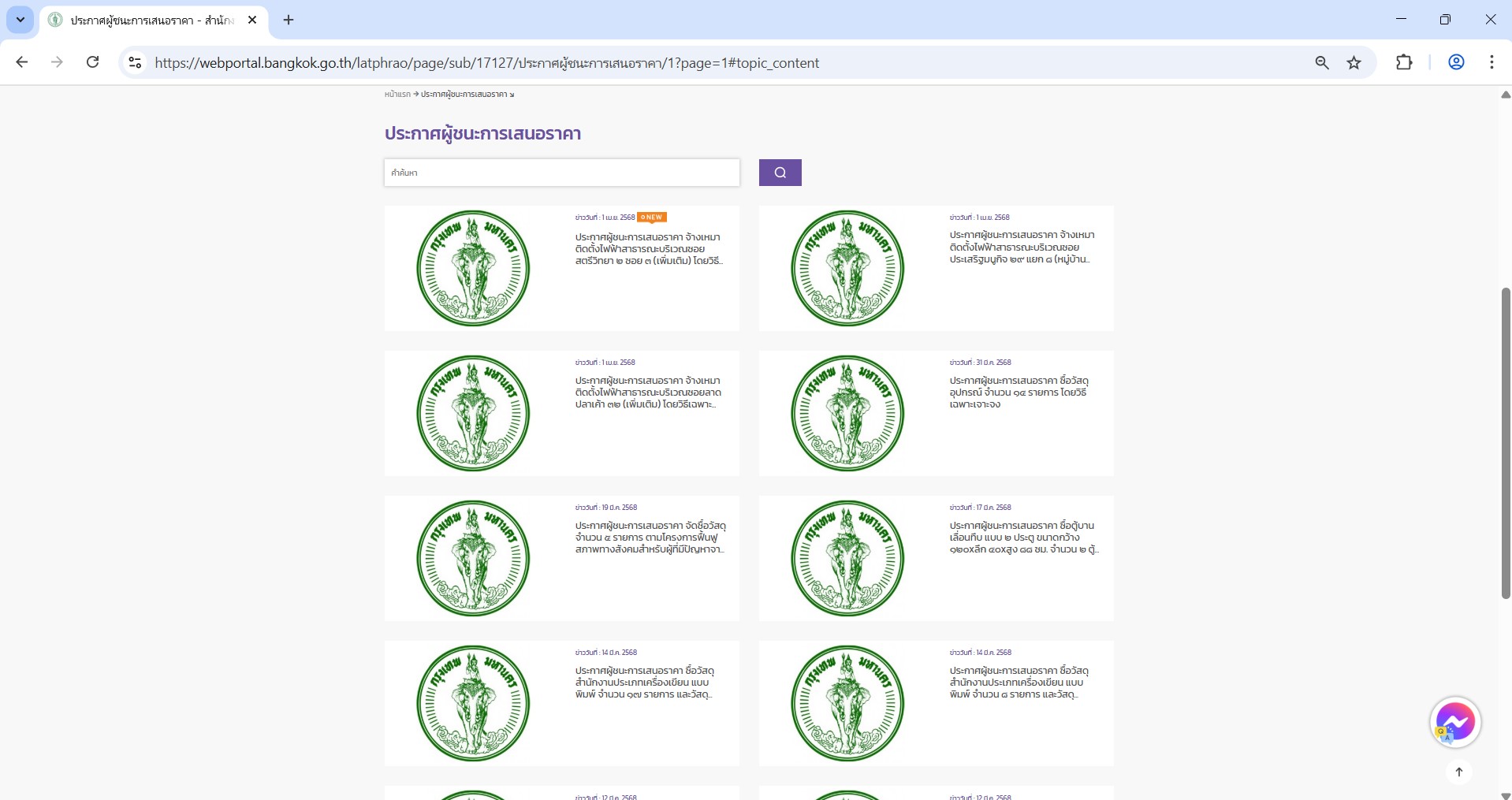1512x800 pixels.
Task: Close the ประกาศผู้ชนะการเสนอราคา tab
Action: [x=252, y=20]
